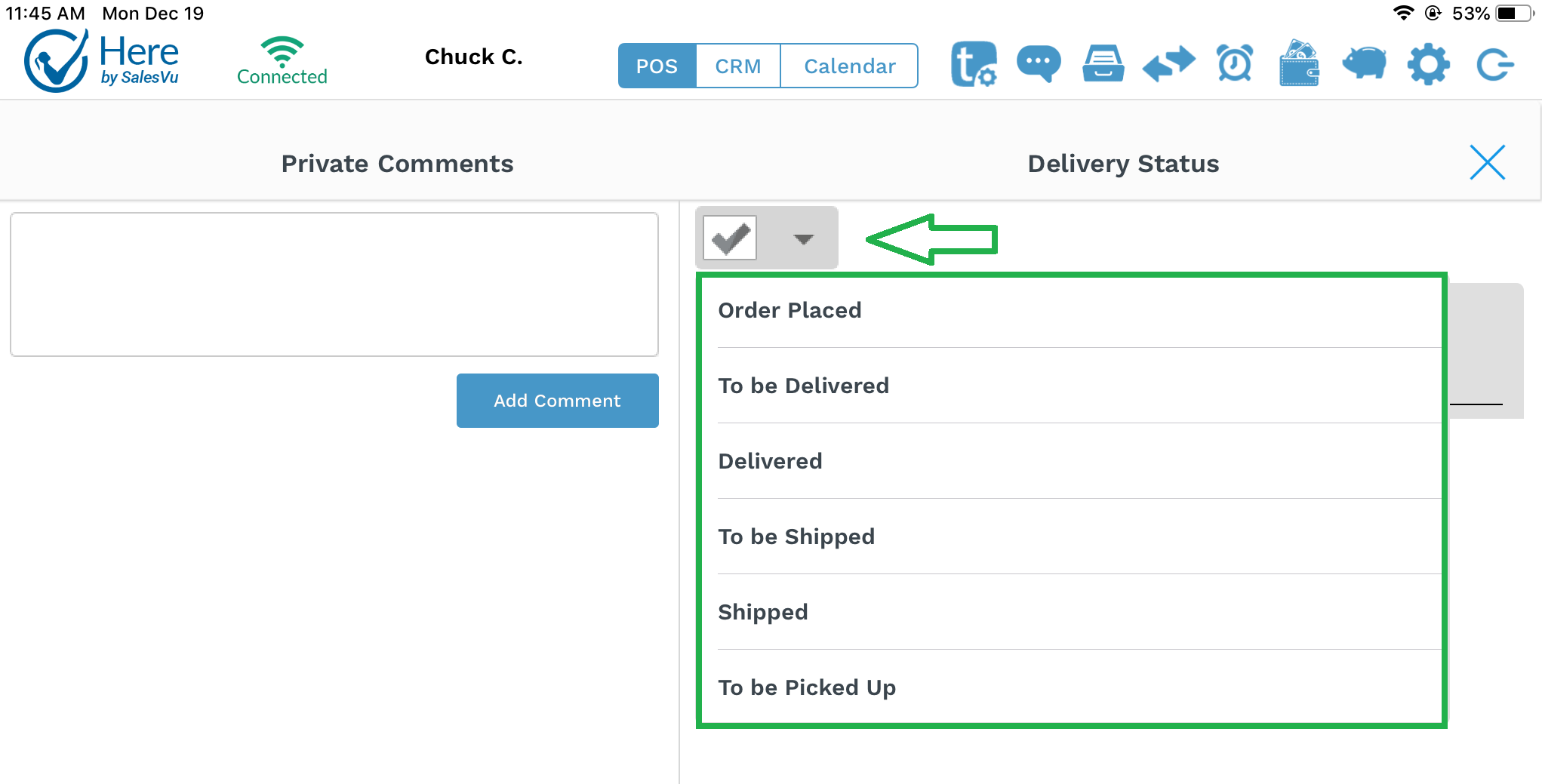Open the wallet with cash icon
This screenshot has width=1542, height=784.
1299,63
